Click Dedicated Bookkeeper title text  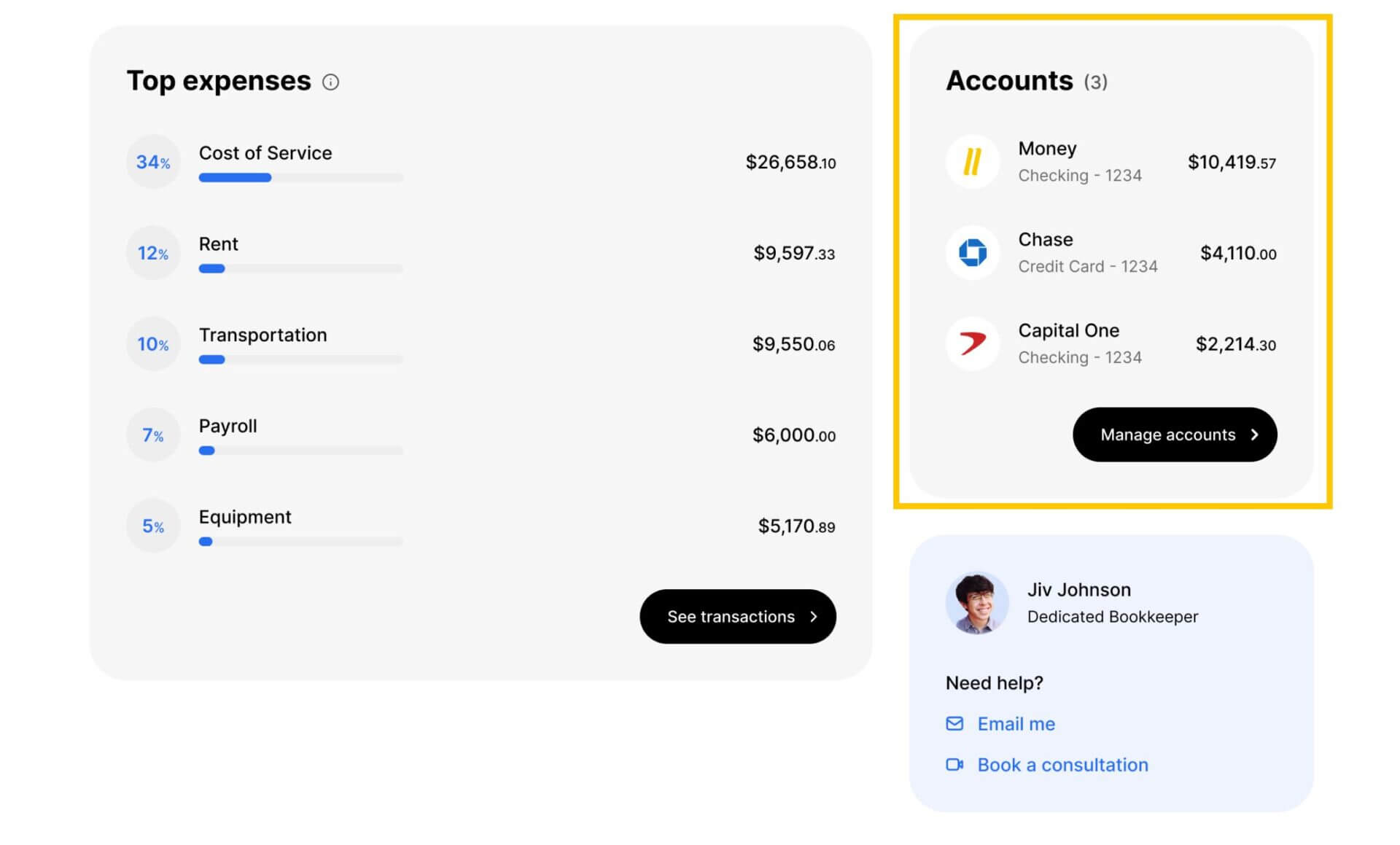click(1113, 616)
